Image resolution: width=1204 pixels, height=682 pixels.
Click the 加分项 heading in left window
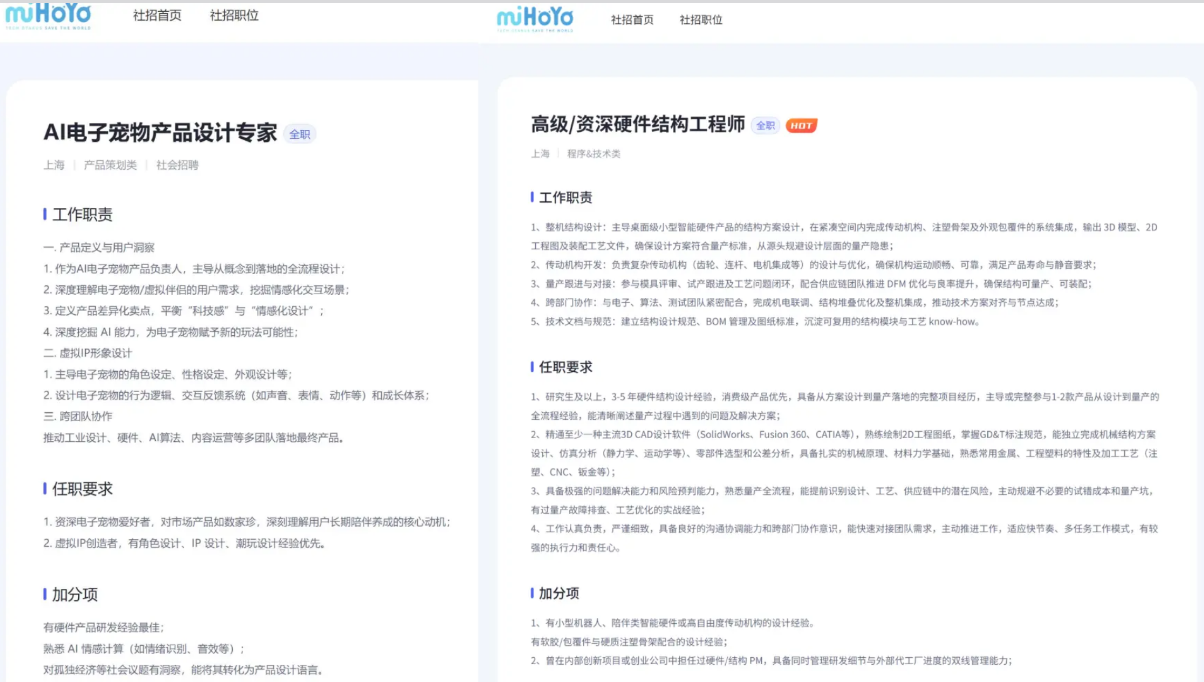75,594
